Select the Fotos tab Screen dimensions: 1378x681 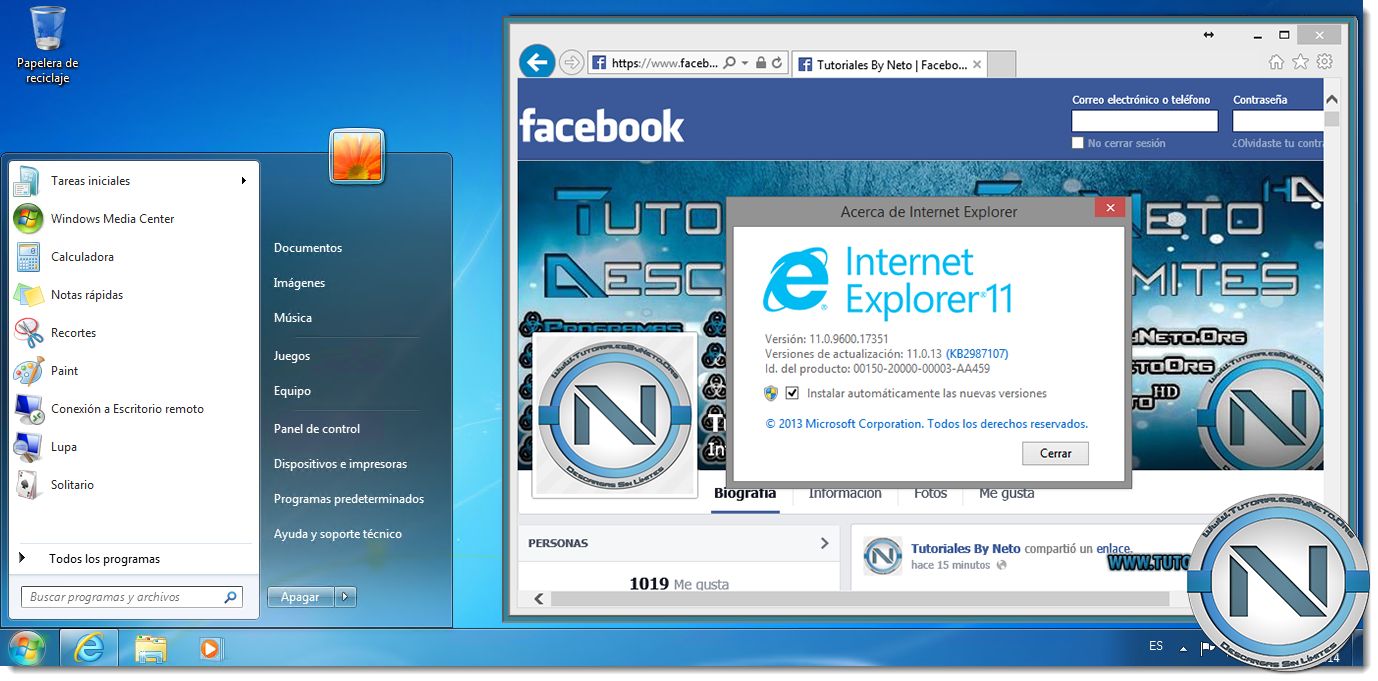pyautogui.click(x=930, y=493)
